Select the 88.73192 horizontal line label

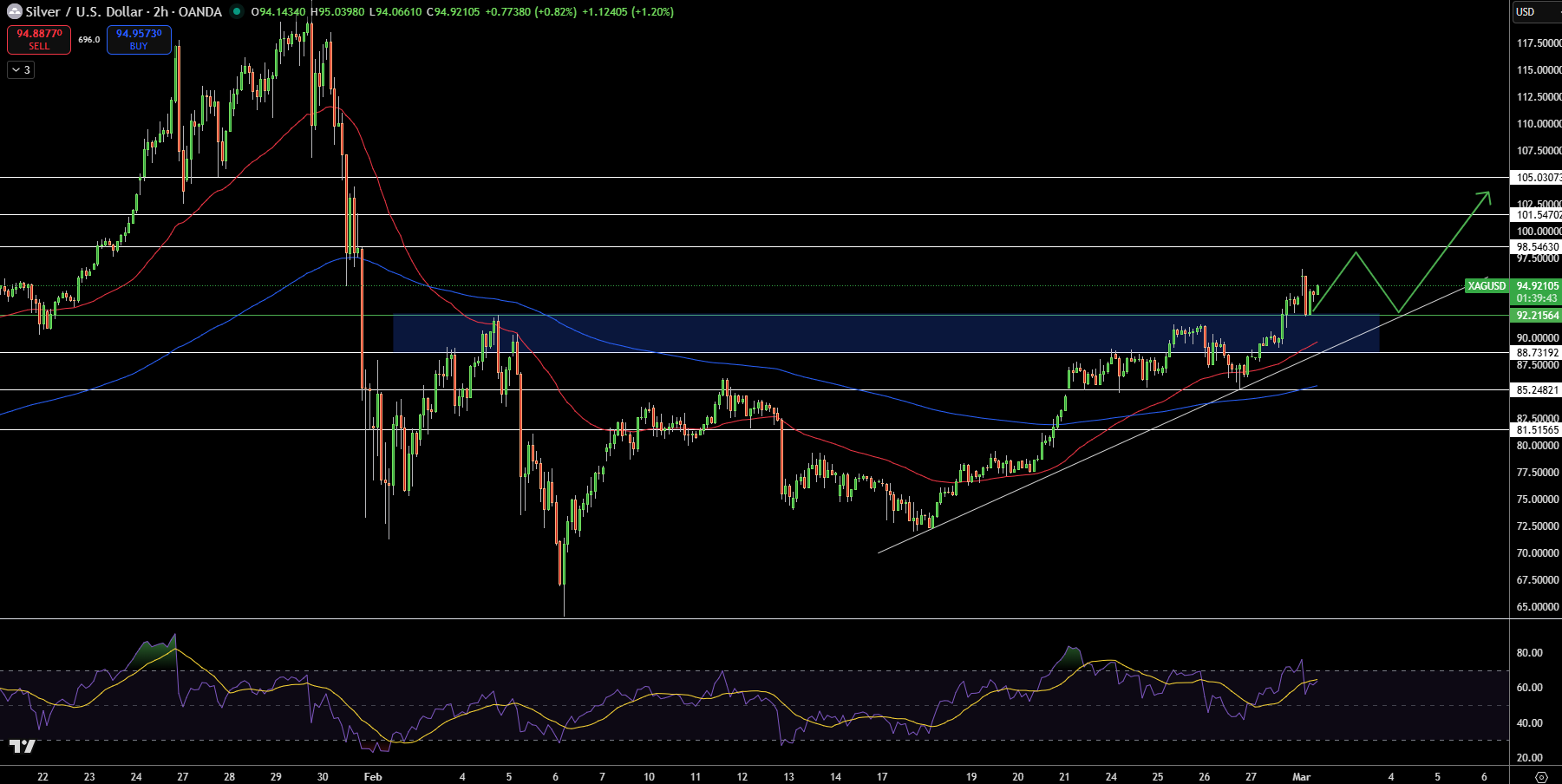tap(1537, 353)
